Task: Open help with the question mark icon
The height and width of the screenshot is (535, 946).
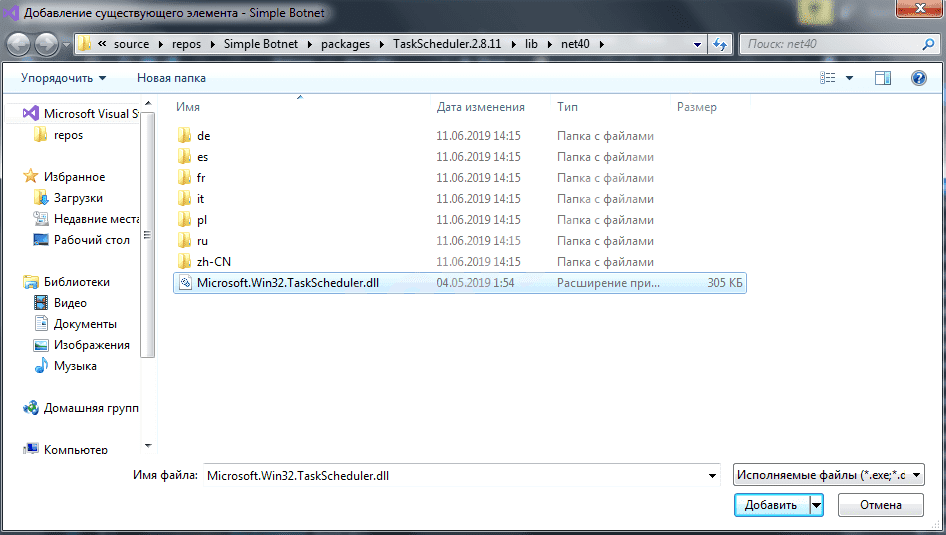Action: [x=919, y=78]
